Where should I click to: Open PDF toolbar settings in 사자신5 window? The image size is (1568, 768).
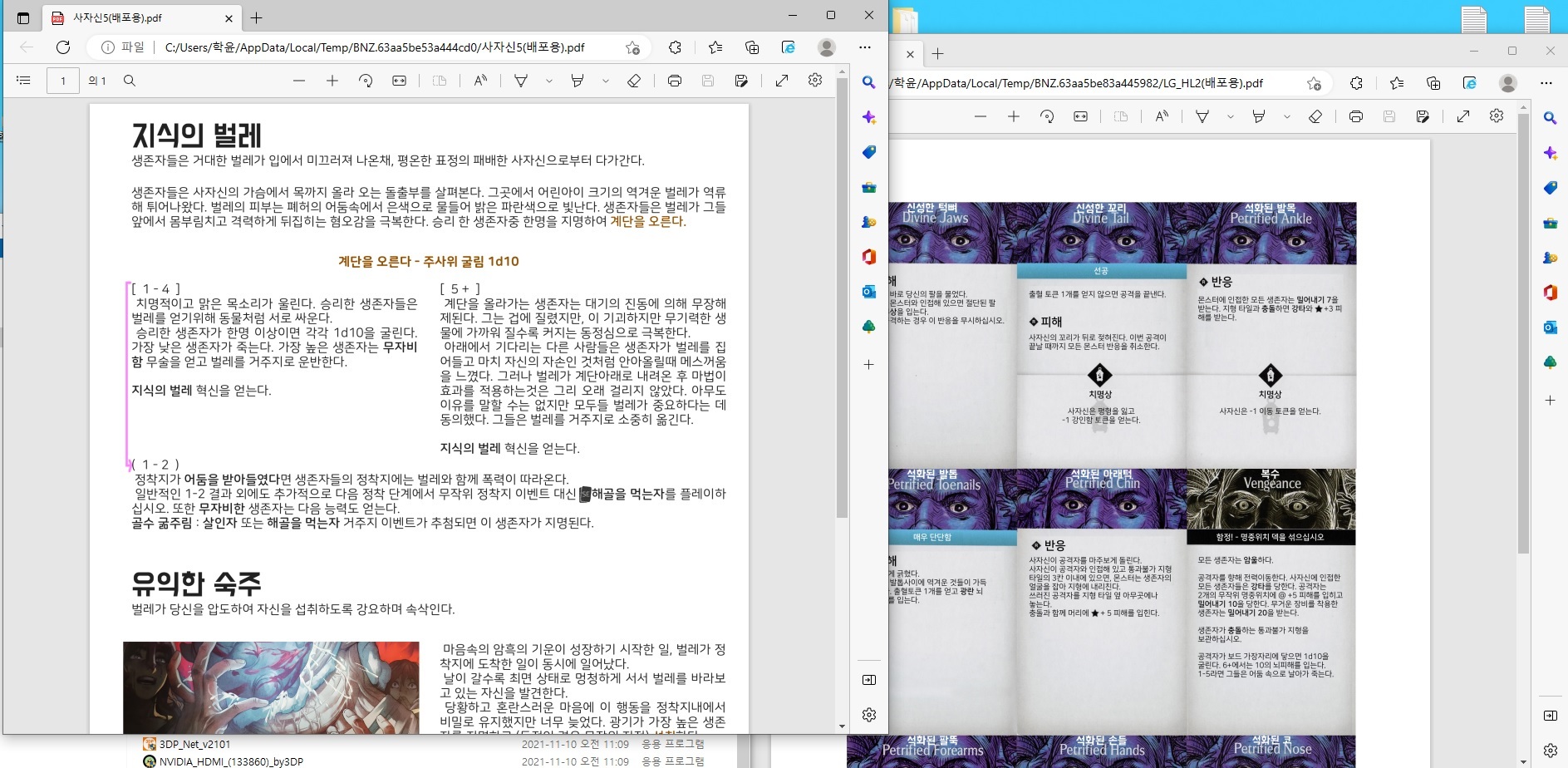pyautogui.click(x=815, y=80)
